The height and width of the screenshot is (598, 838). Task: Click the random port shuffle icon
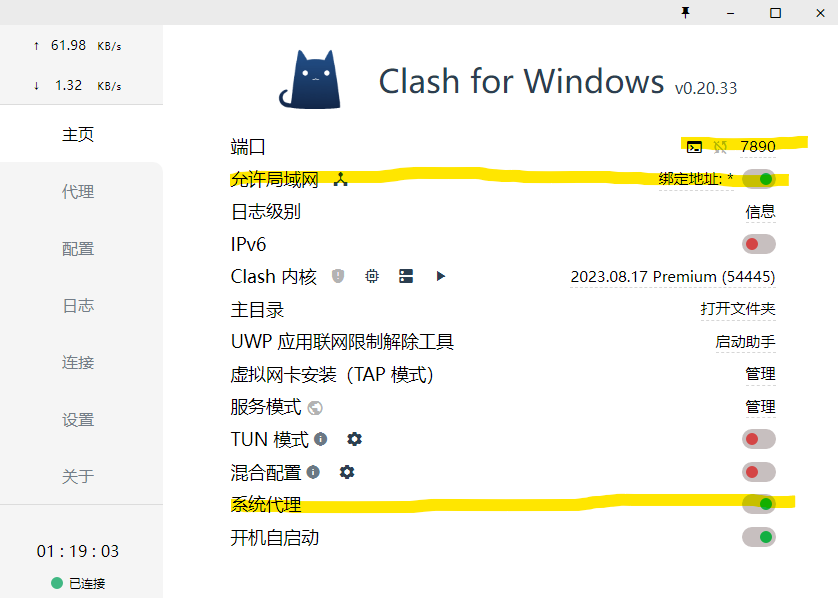tap(720, 147)
